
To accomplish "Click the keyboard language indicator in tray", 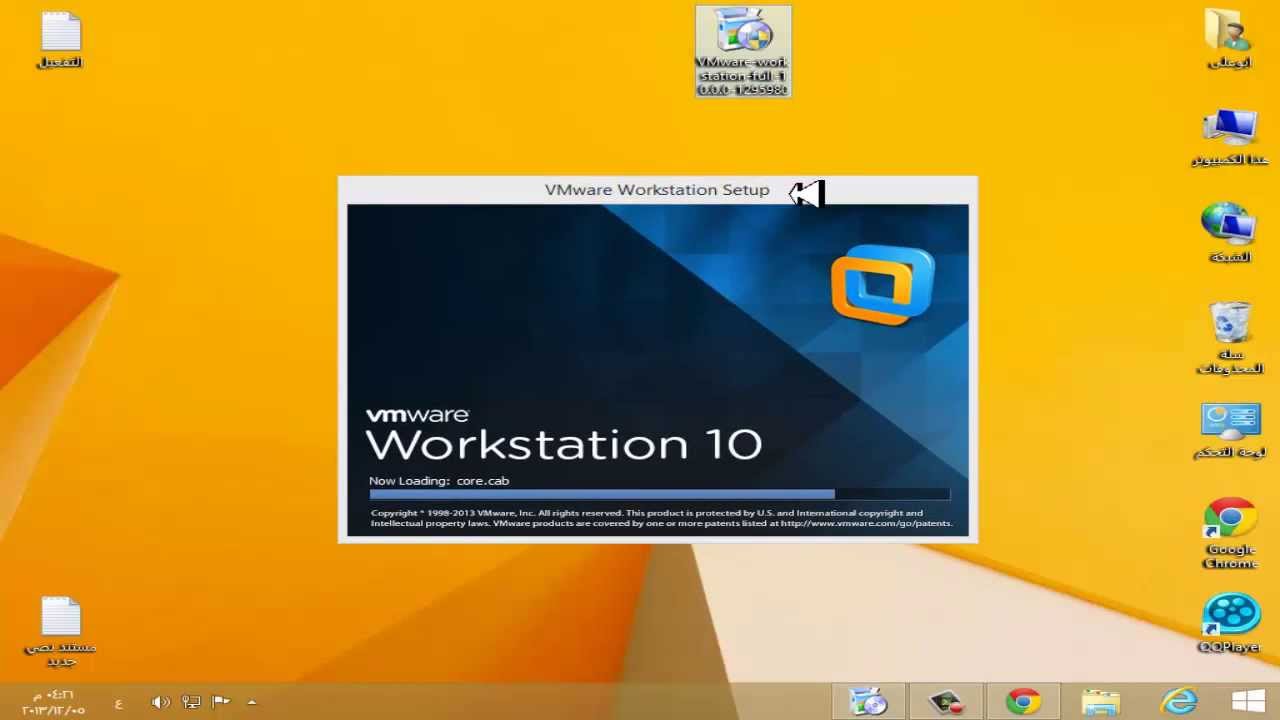I will [118, 703].
